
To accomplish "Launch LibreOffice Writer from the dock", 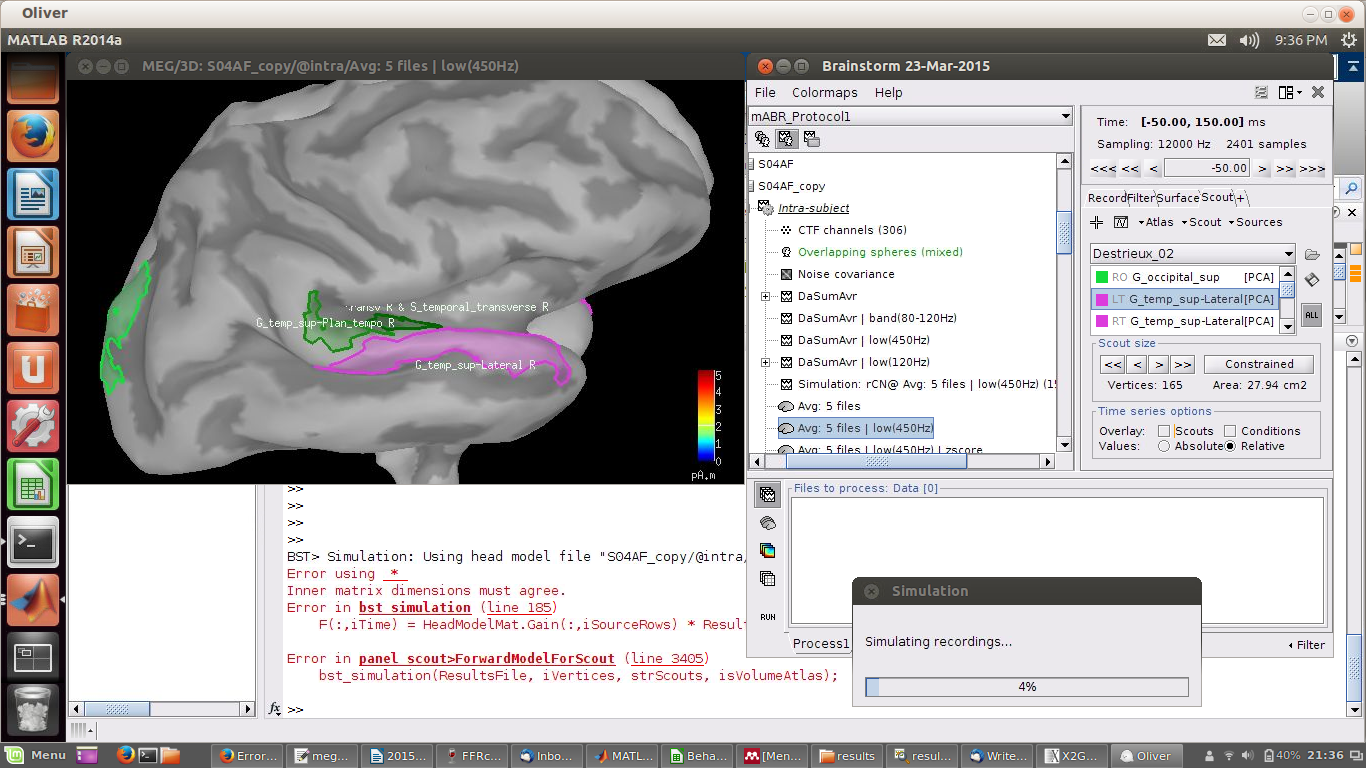I will [x=33, y=194].
